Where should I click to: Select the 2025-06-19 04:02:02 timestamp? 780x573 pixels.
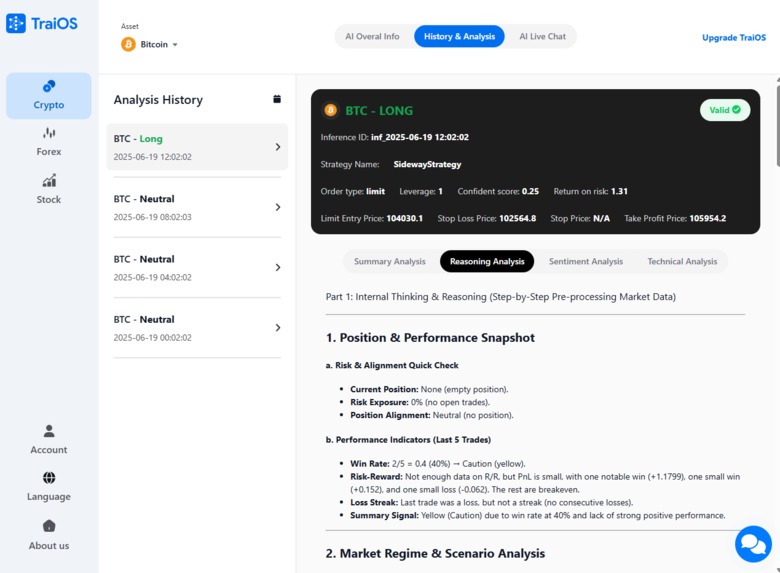152,277
